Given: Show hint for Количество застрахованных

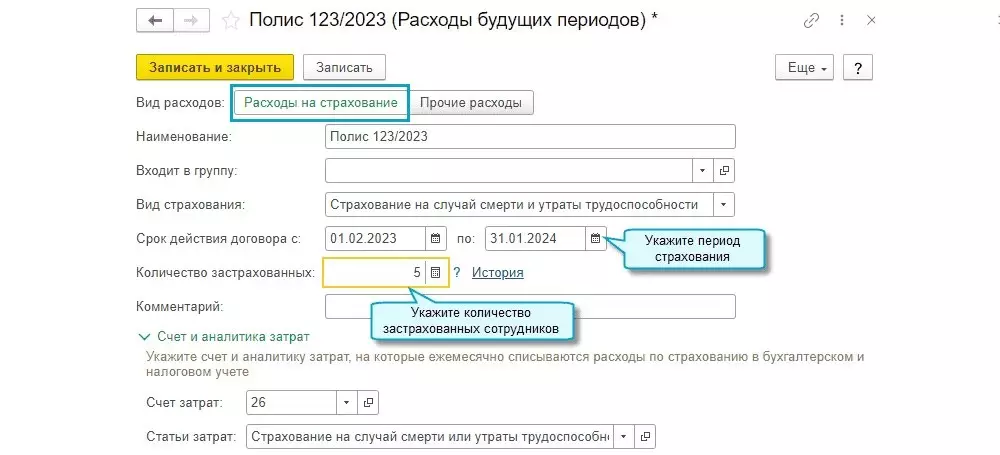Looking at the screenshot, I should point(457,272).
